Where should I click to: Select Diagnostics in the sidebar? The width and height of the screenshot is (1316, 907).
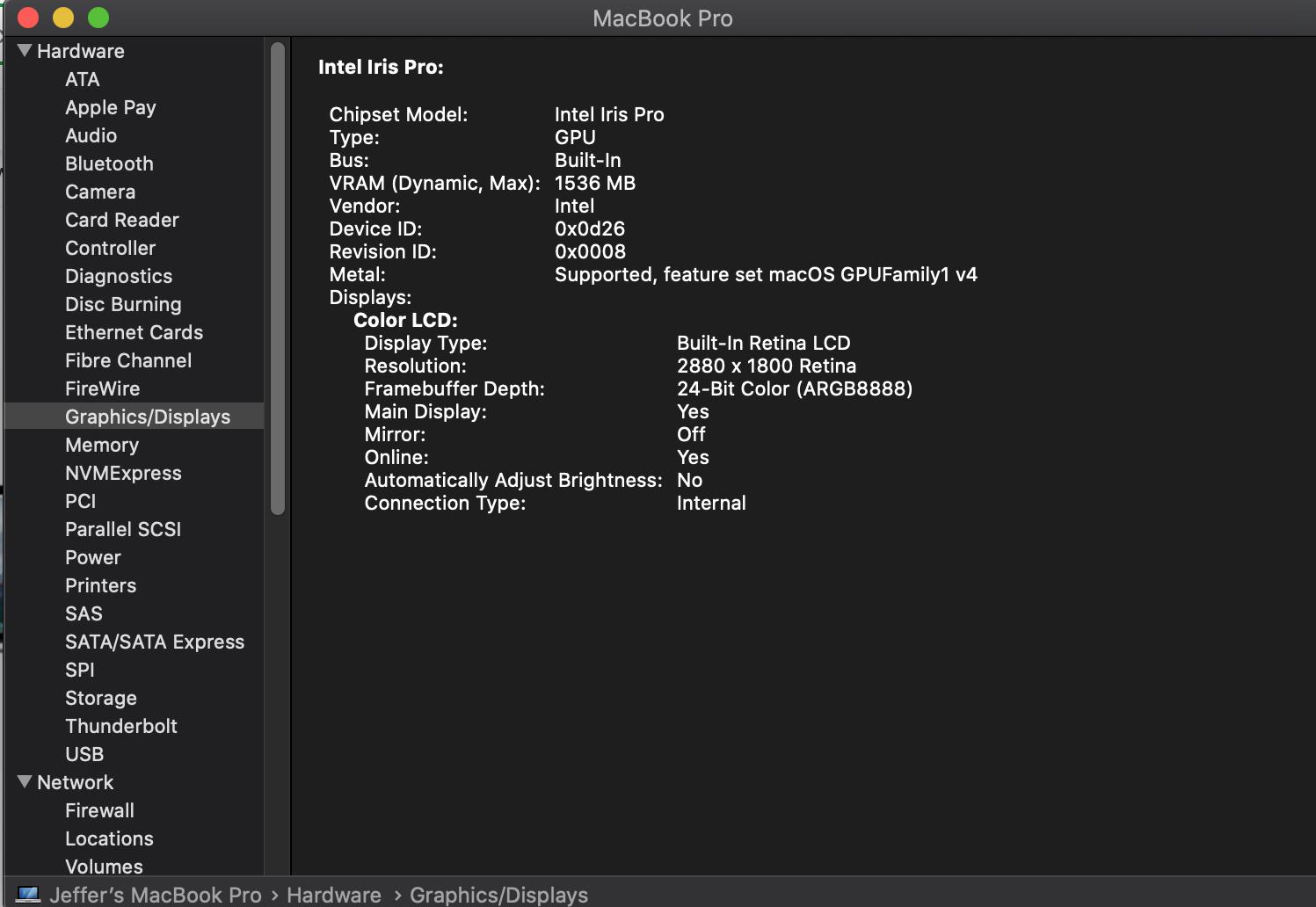[x=119, y=276]
